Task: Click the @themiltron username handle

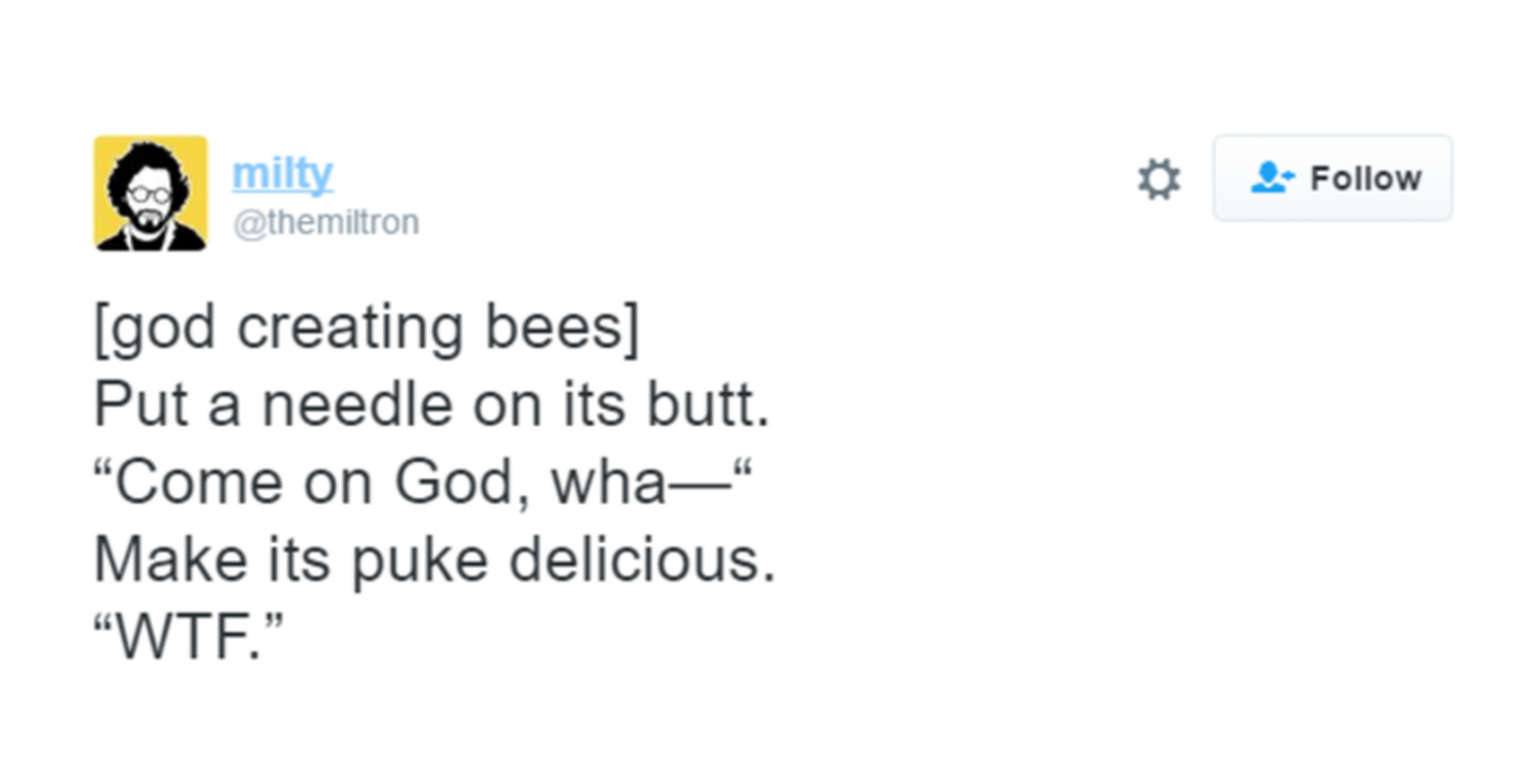Action: (326, 222)
